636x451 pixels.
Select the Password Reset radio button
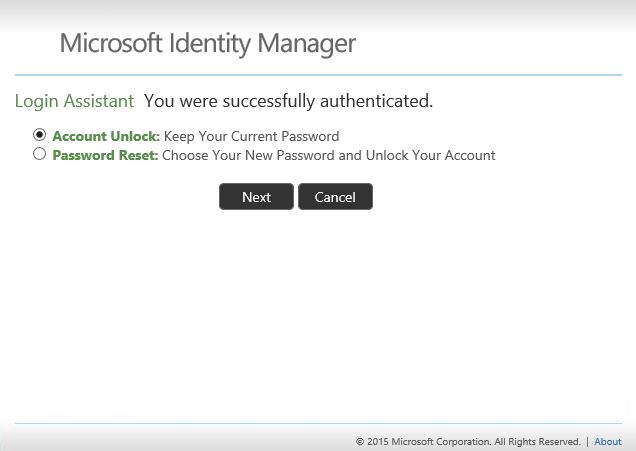(x=40, y=154)
